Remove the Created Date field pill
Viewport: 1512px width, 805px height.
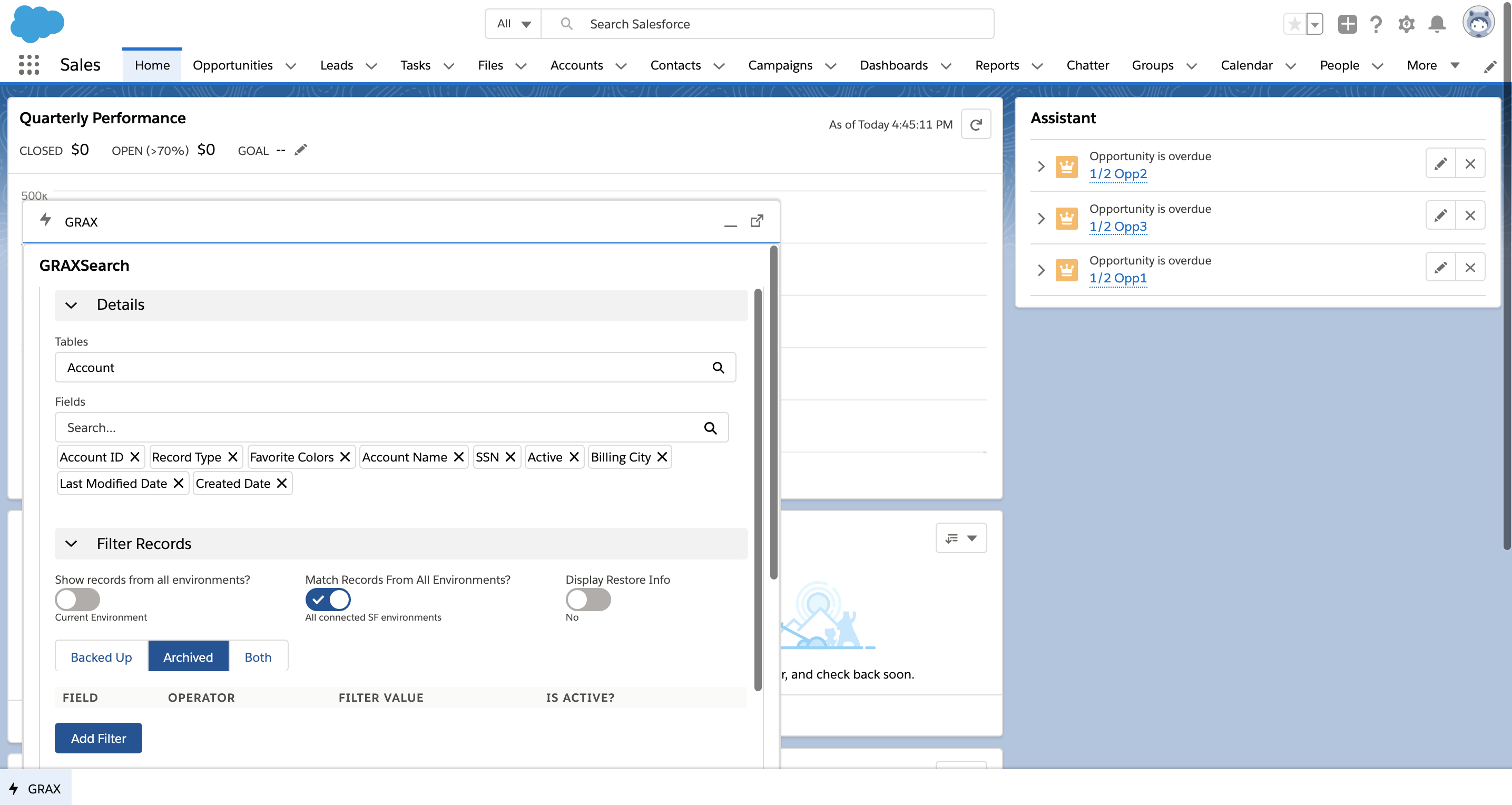coord(282,483)
